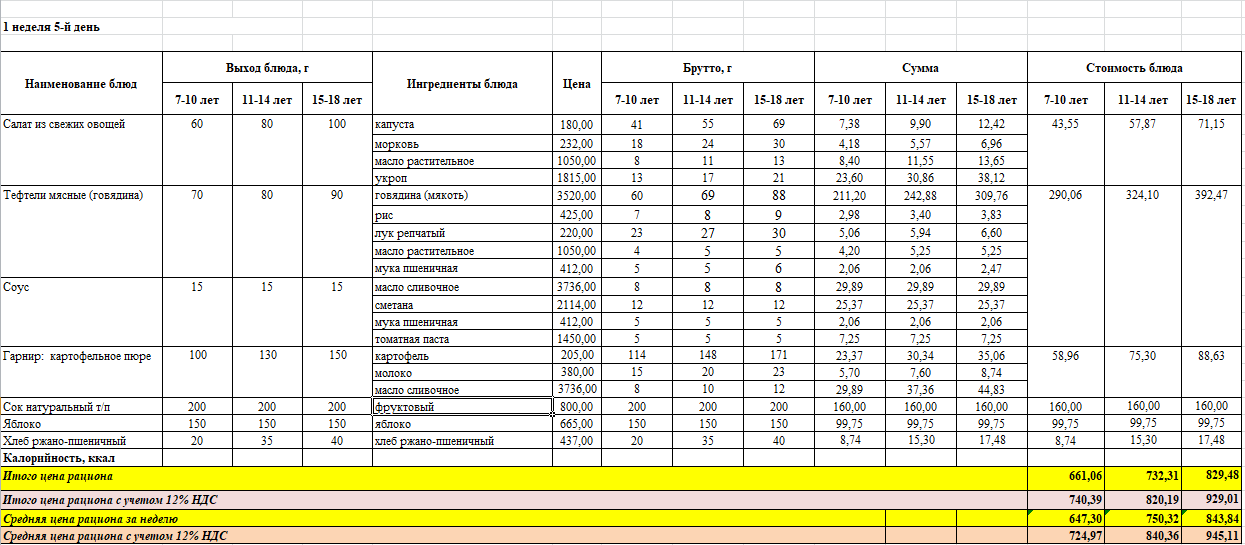Screen dimensions: 1245x545
Task: Click the 'Наименование блюд' column header cell
Action: point(81,84)
